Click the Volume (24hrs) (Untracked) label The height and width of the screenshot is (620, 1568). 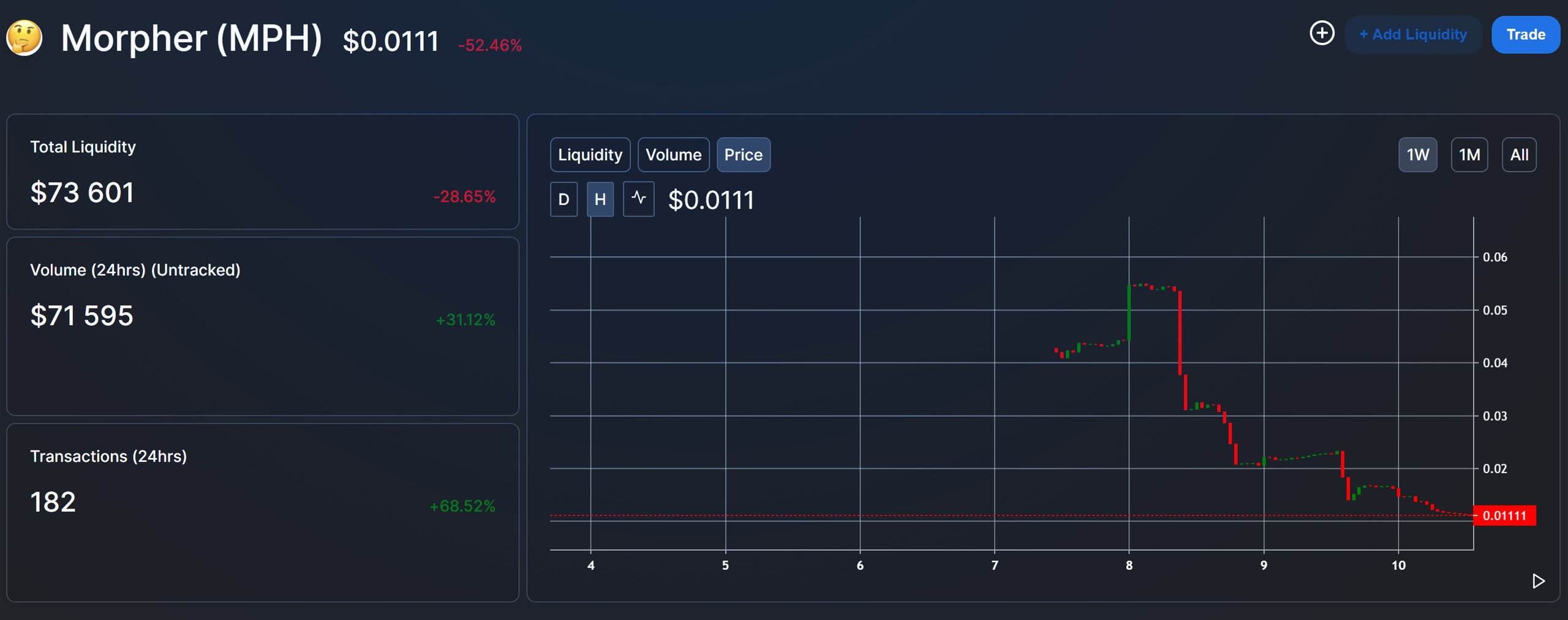pos(135,270)
